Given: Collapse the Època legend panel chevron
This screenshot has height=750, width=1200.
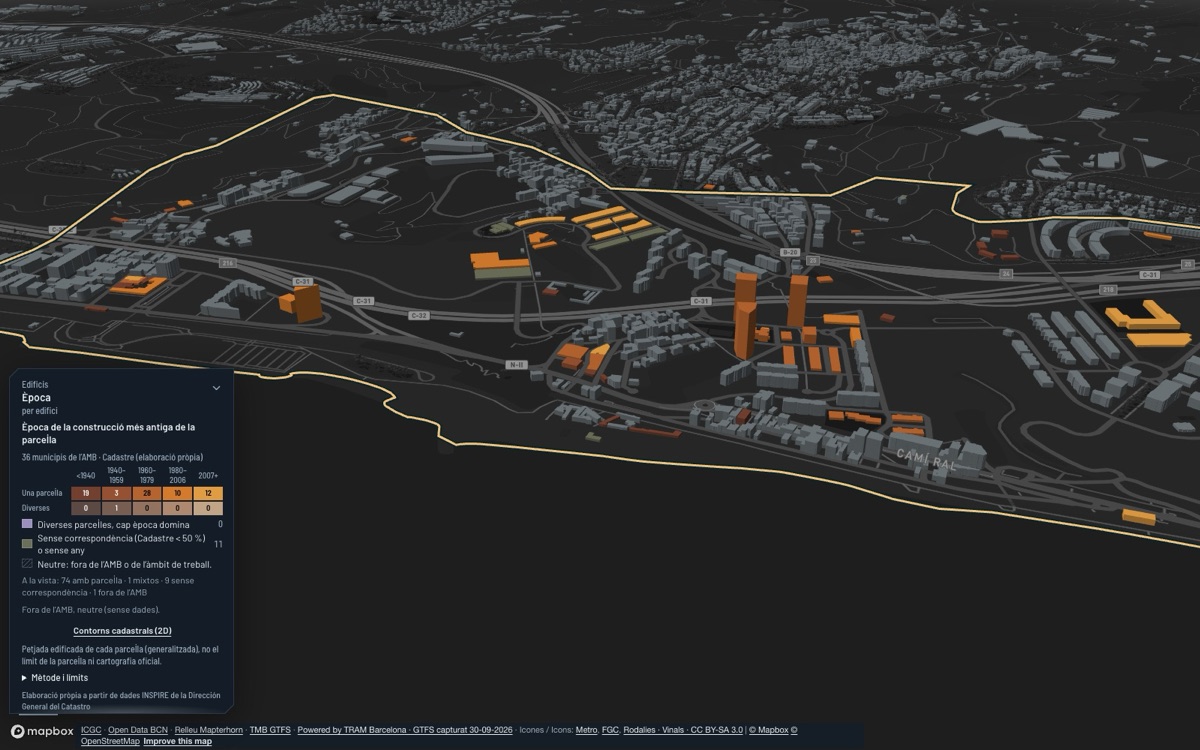Looking at the screenshot, I should coord(216,388).
